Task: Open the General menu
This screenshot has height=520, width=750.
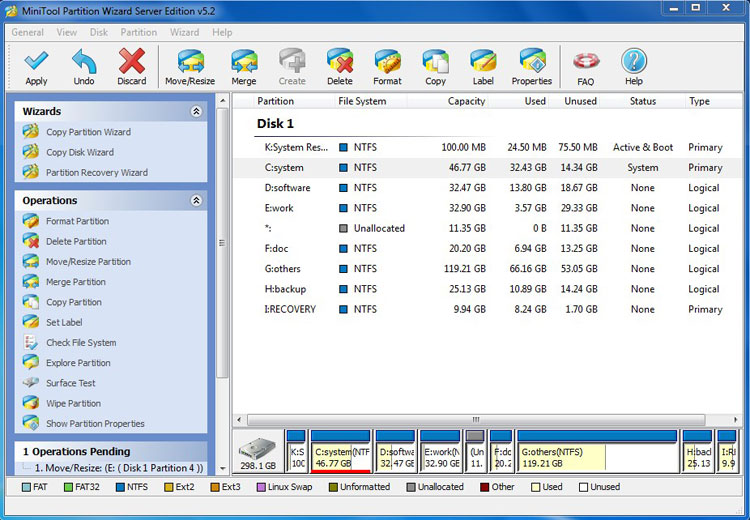Action: pyautogui.click(x=27, y=33)
